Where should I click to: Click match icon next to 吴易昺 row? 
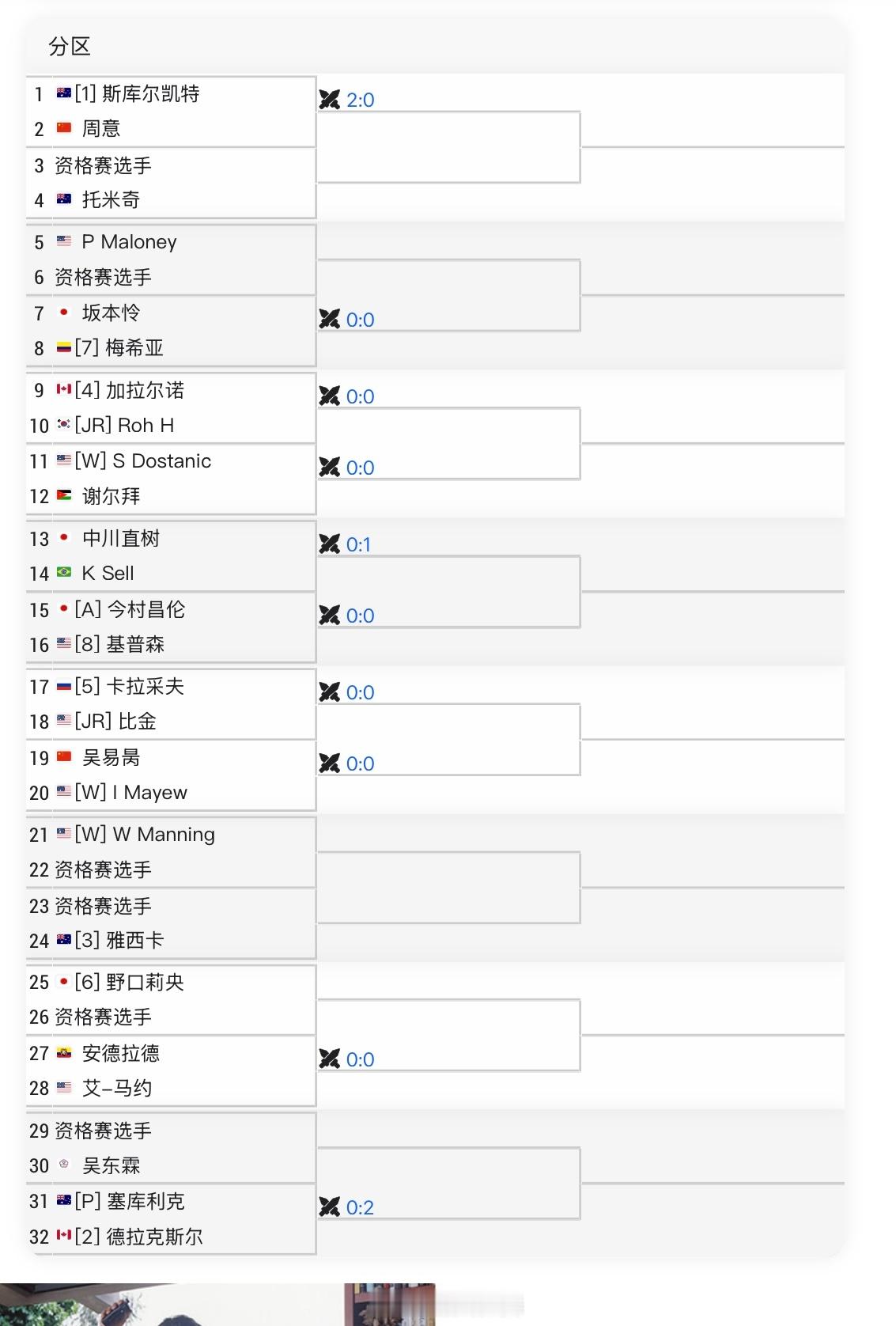point(330,763)
